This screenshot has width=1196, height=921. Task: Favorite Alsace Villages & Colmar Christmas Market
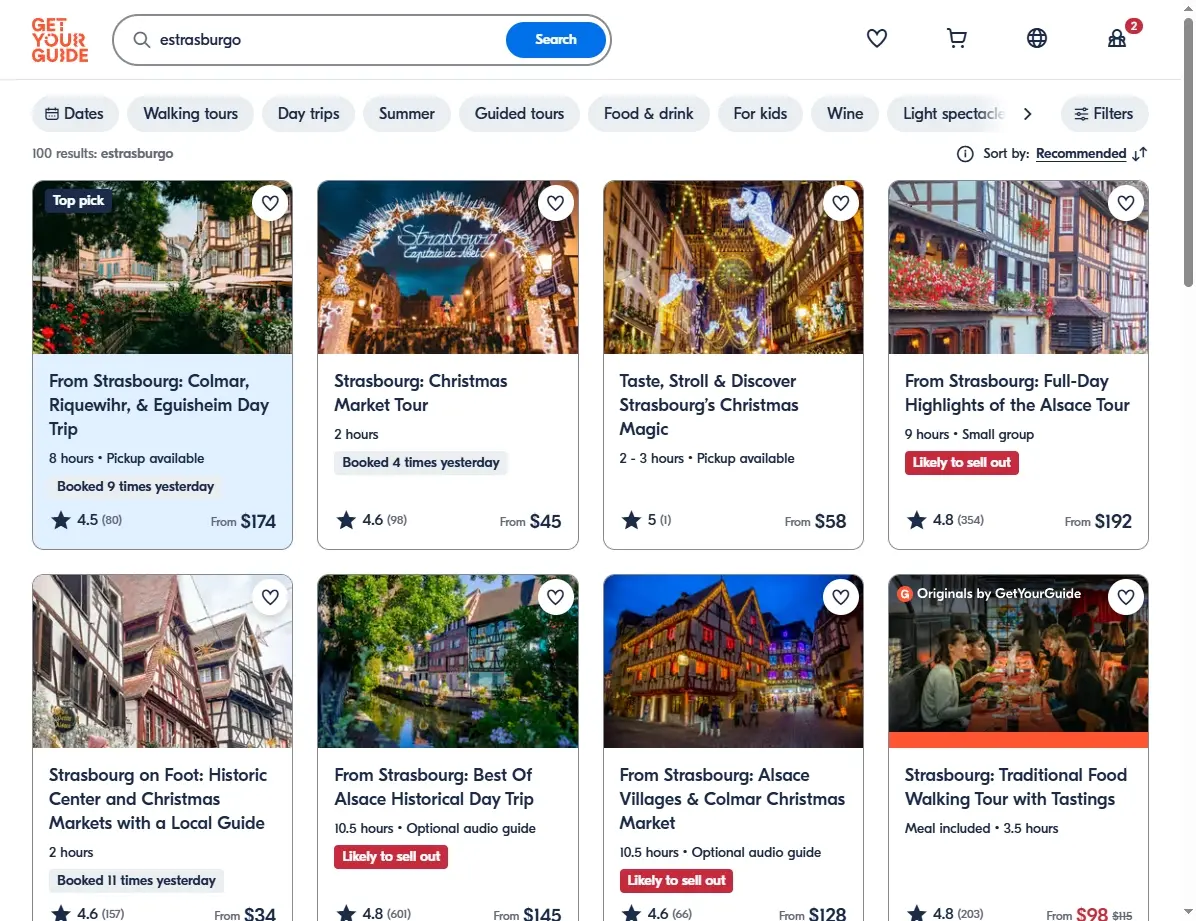pos(841,597)
